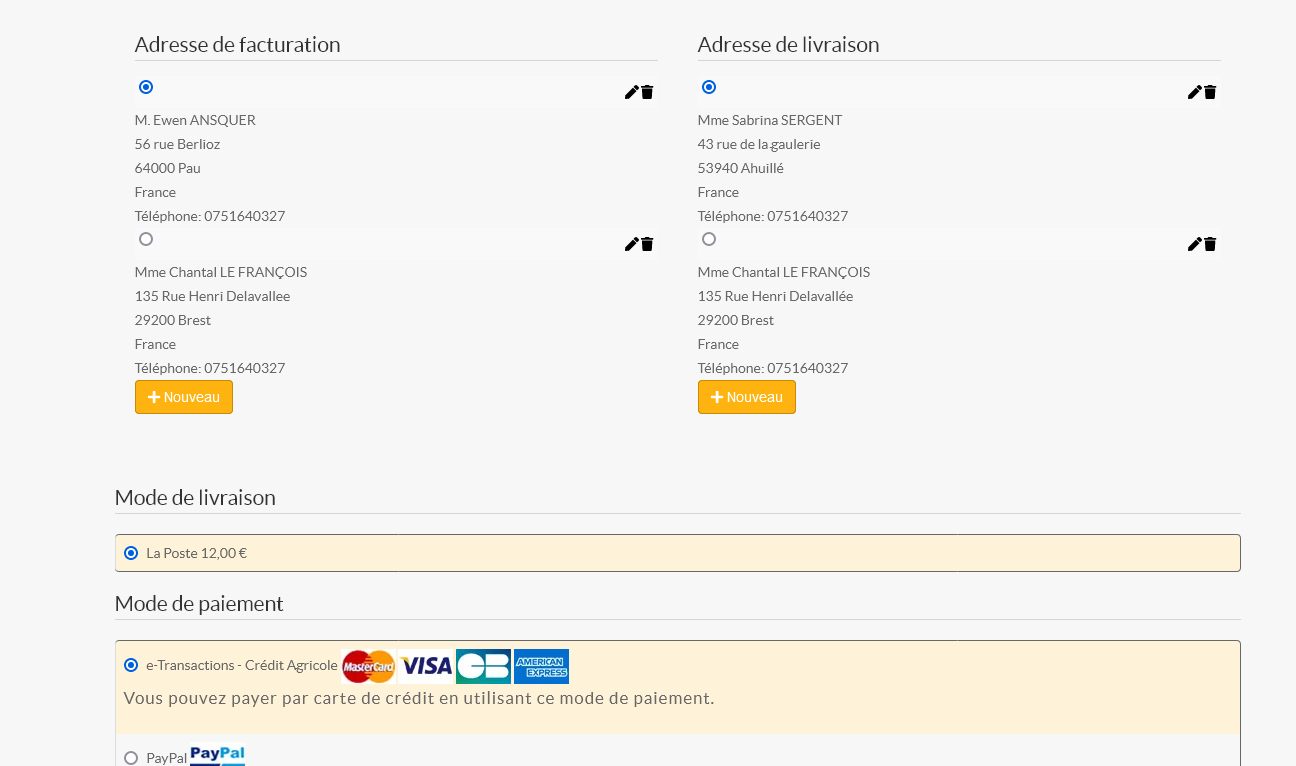Add new delivery address with Nouveau
The height and width of the screenshot is (766, 1296).
pyautogui.click(x=747, y=397)
